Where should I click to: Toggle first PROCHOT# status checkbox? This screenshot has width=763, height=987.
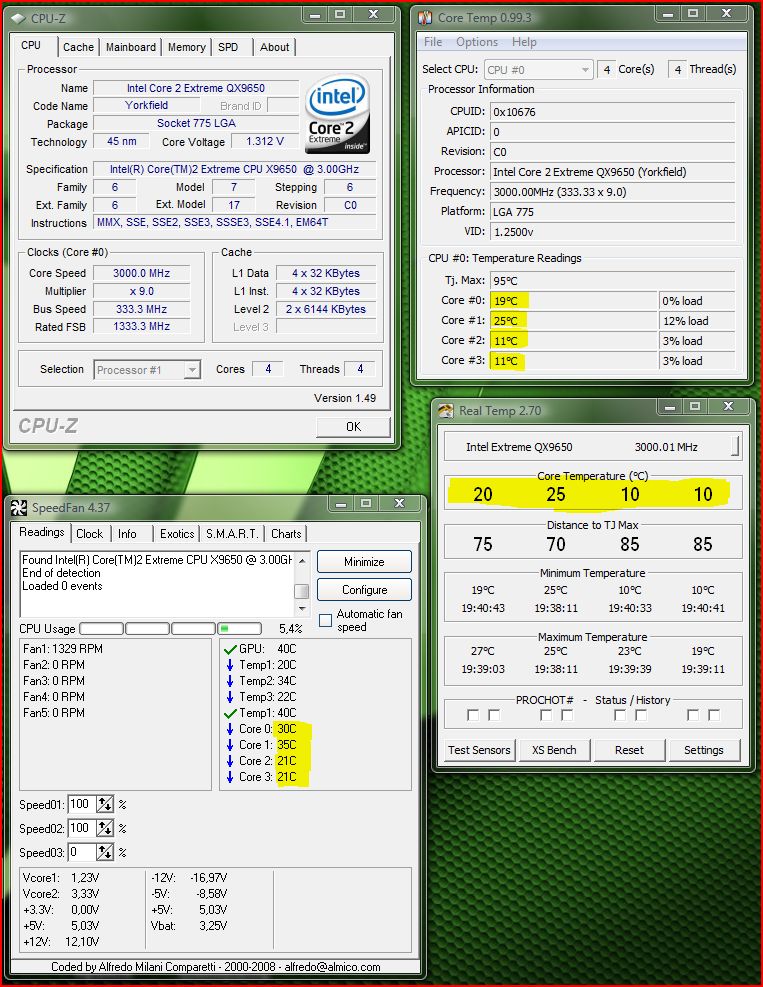click(x=473, y=715)
